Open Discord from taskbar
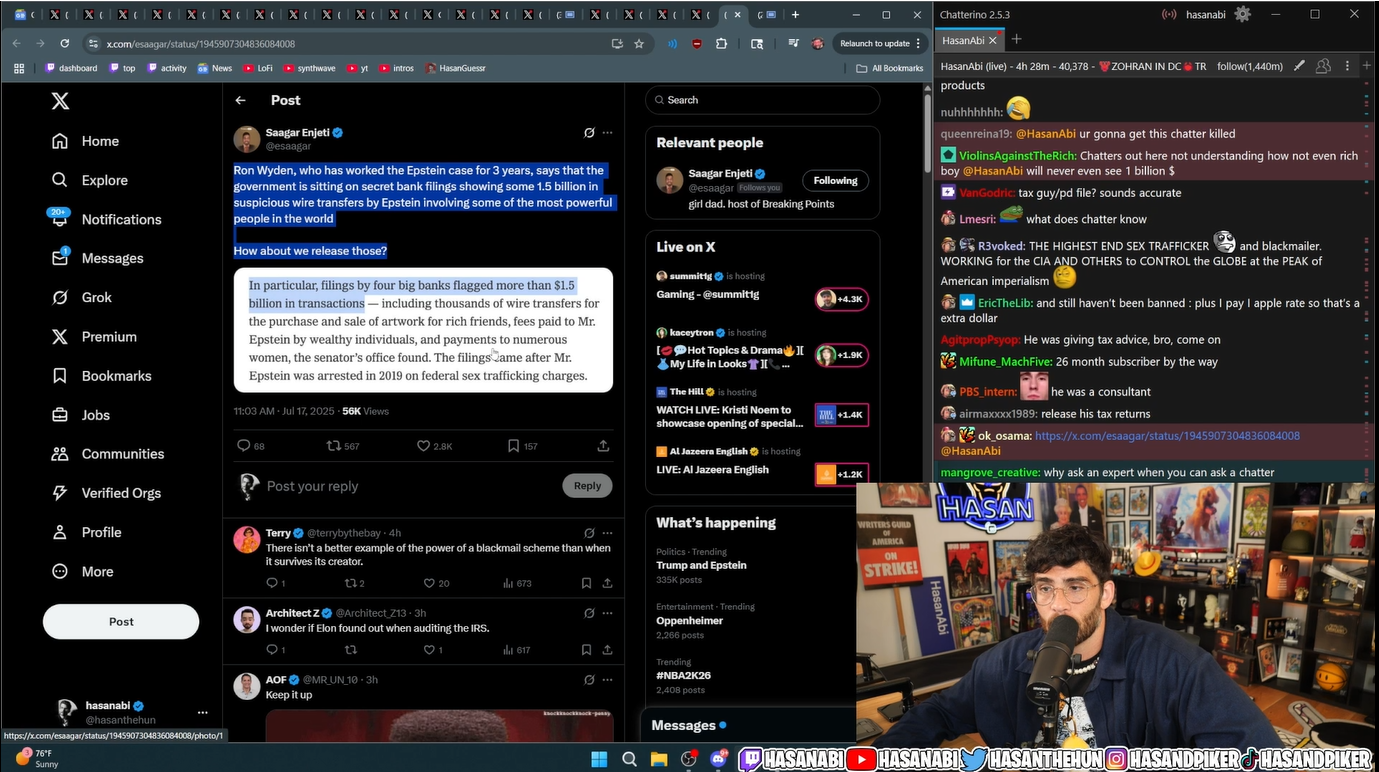Screen dimensions: 1379x772 718,759
